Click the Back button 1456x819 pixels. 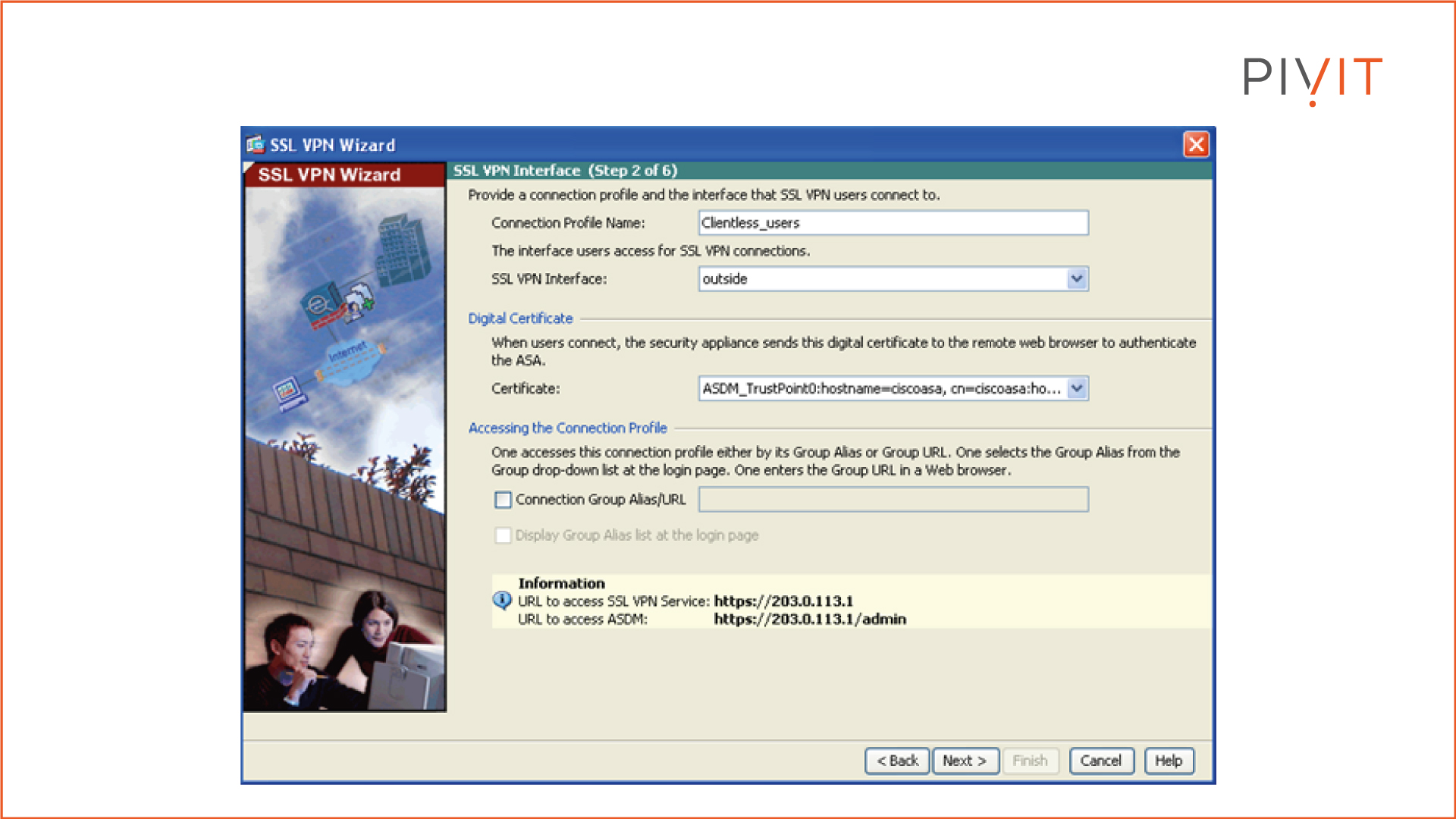[x=897, y=761]
